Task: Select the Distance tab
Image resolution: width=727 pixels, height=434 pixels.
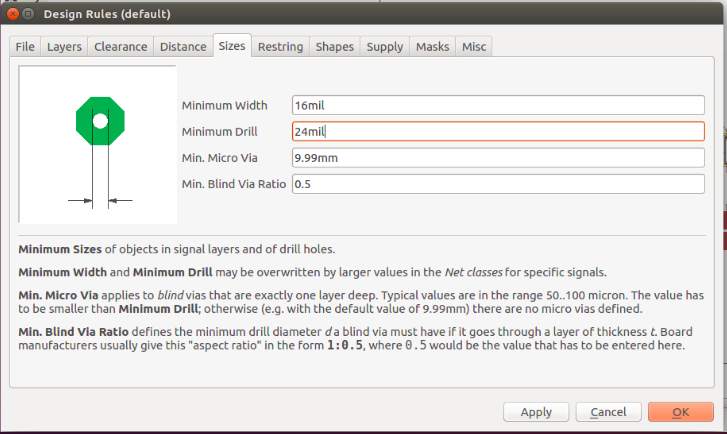Action: click(x=182, y=47)
